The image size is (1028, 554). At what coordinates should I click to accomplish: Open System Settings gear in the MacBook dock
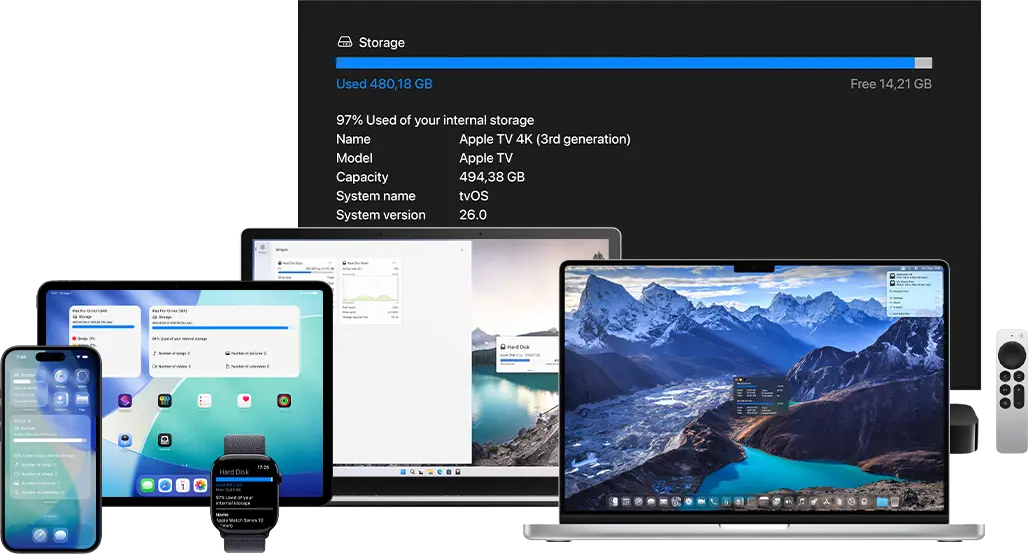688,502
